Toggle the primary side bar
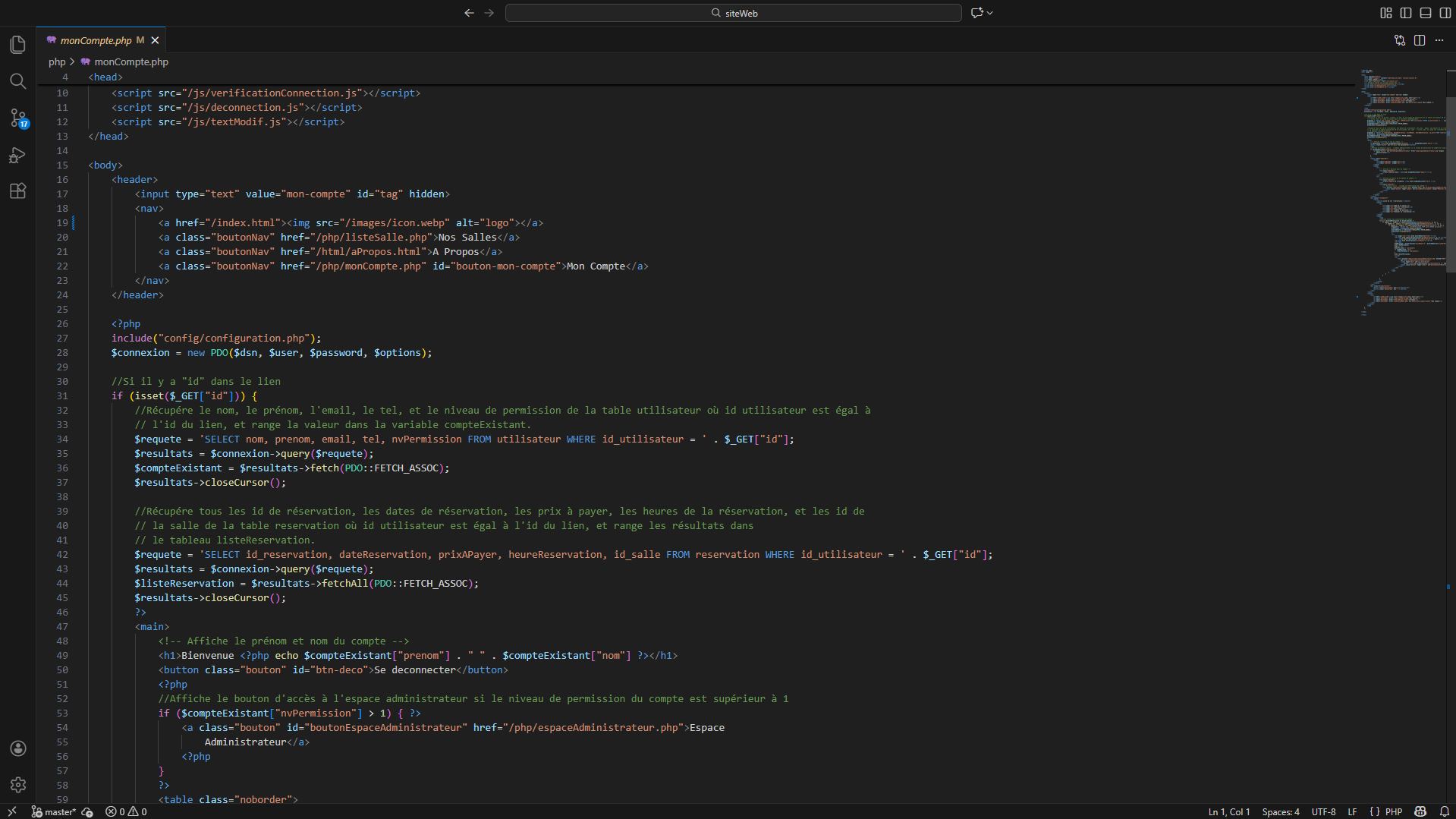The width and height of the screenshot is (1456, 819). click(x=1406, y=13)
